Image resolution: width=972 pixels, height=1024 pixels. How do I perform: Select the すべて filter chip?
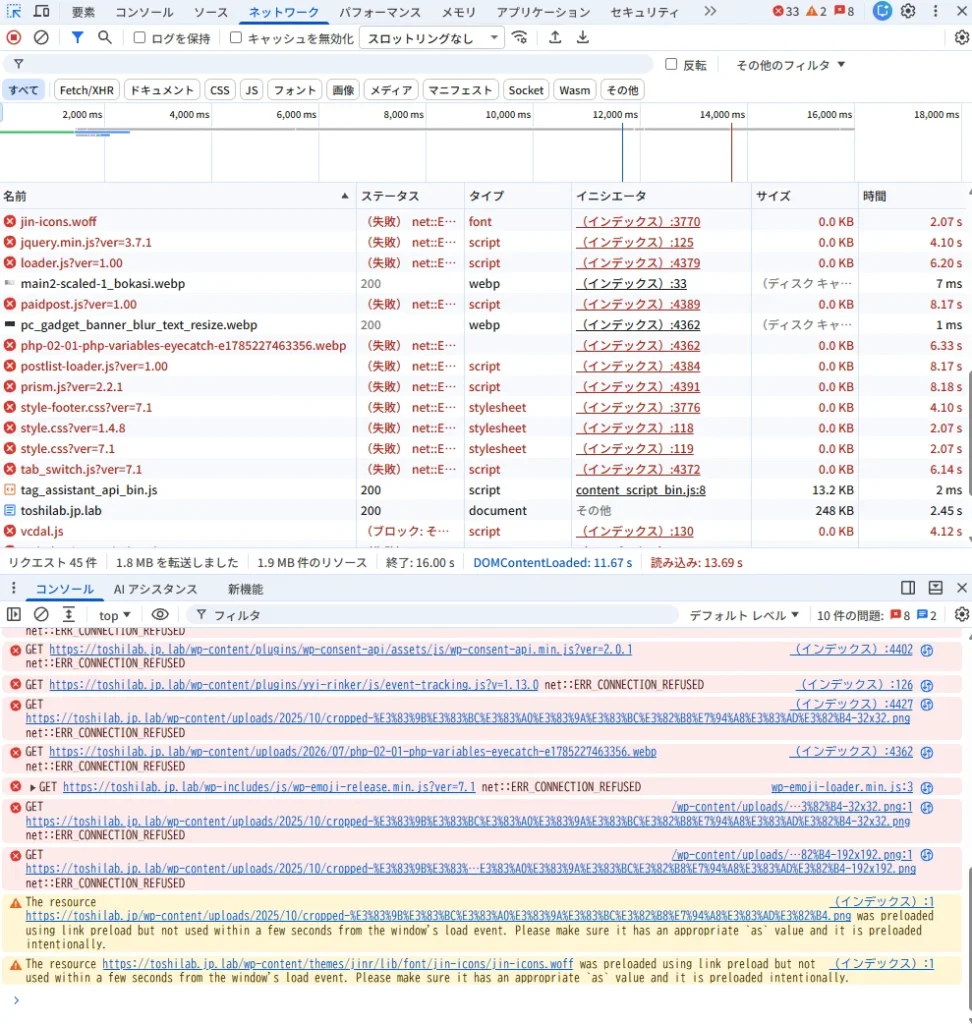24,90
